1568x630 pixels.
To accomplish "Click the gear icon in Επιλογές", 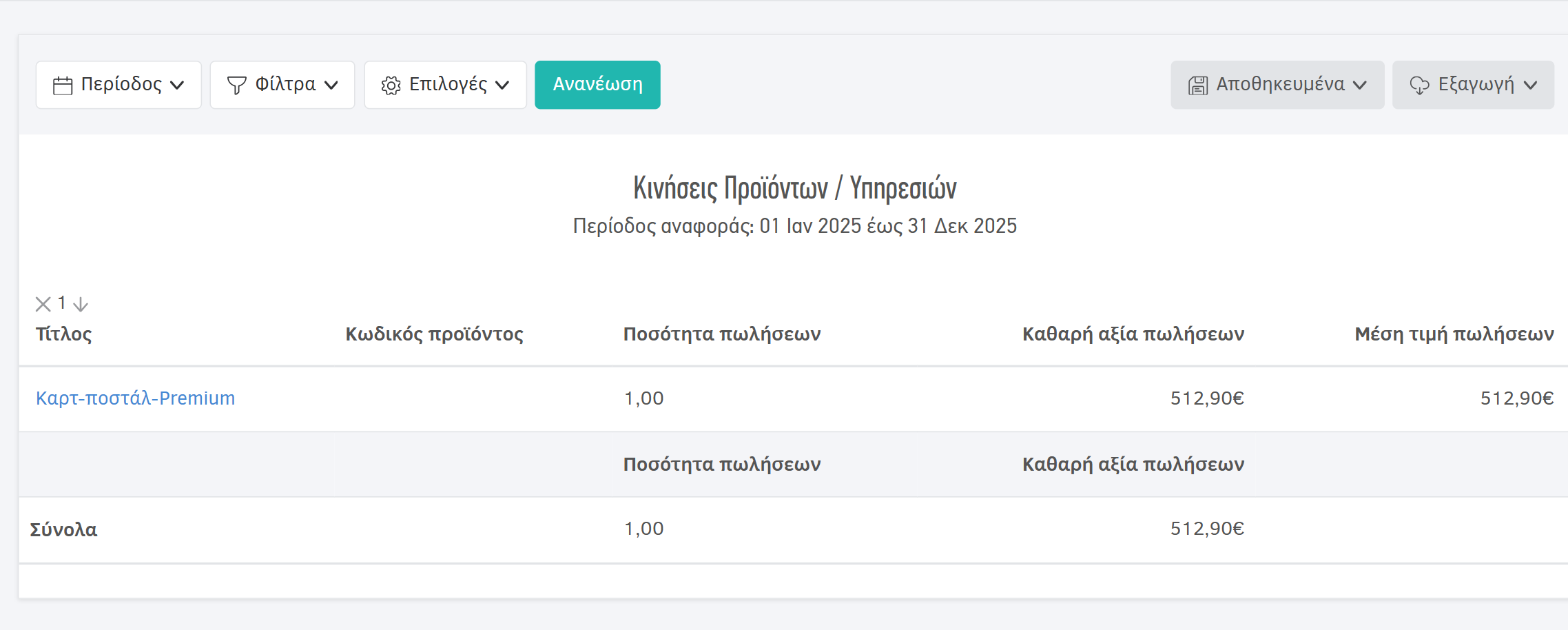I will pos(391,85).
